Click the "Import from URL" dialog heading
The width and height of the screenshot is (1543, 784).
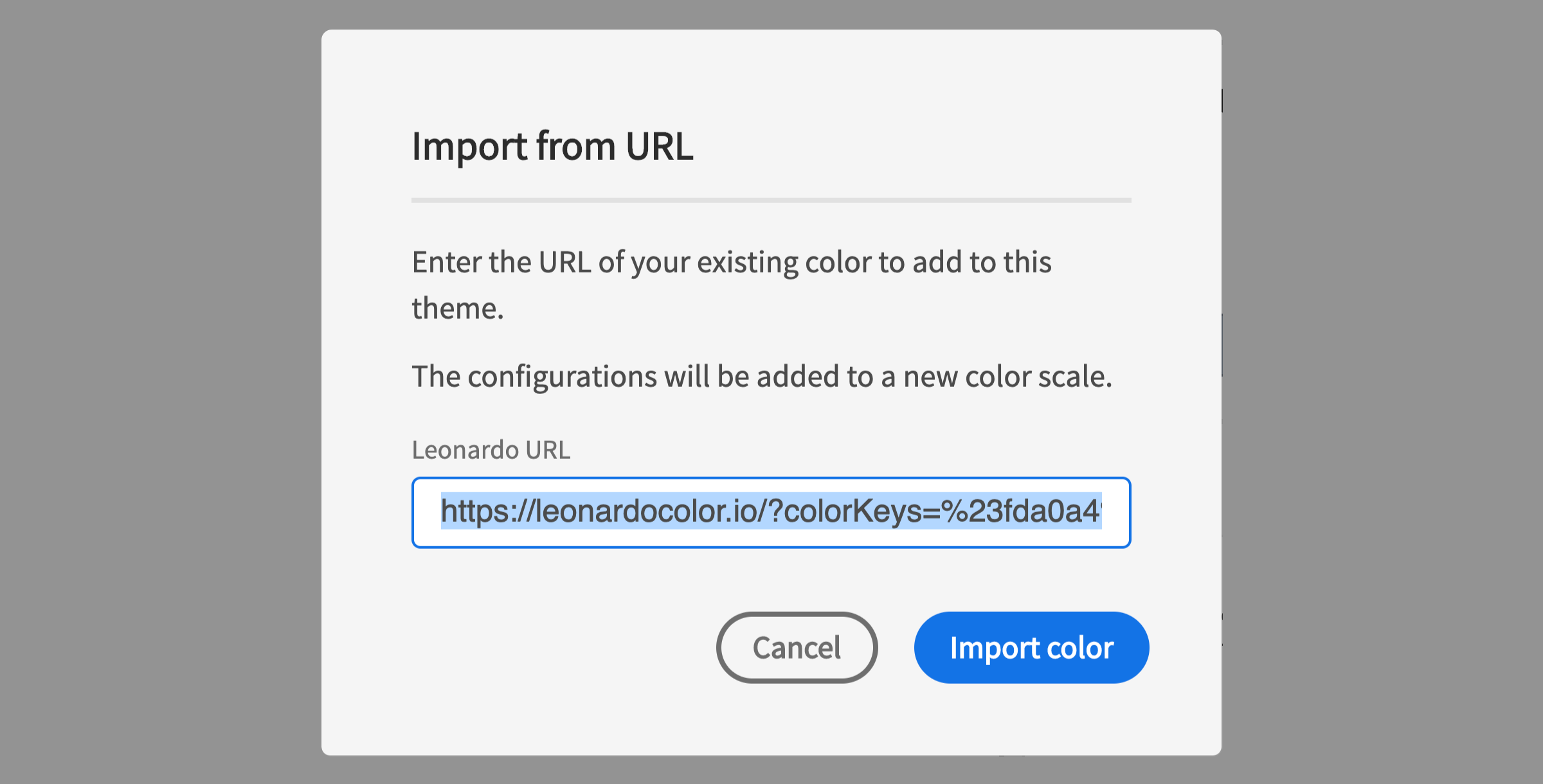552,146
